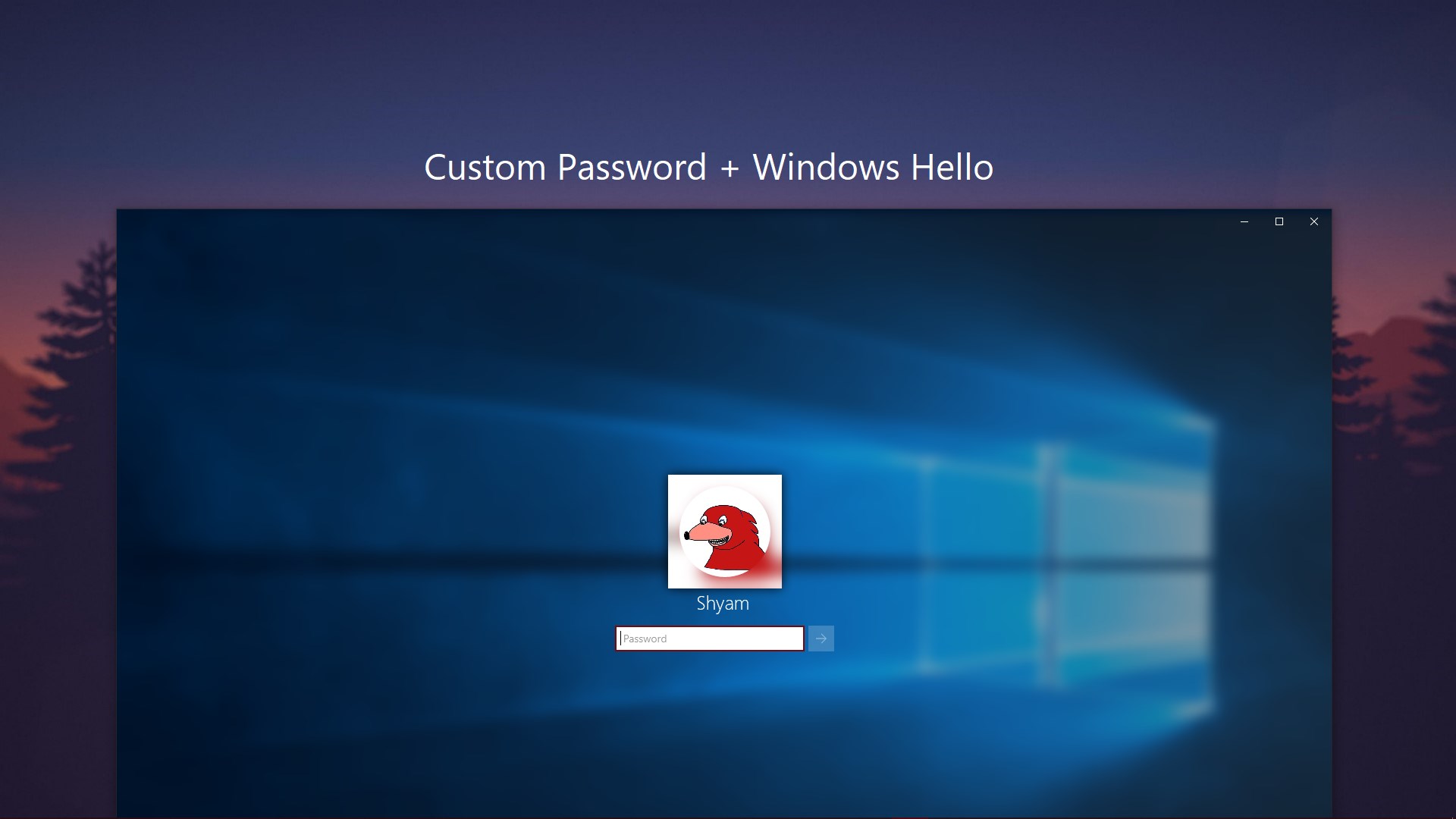Click the maximize square icon at top right
This screenshot has width=1456, height=819.
1279,221
